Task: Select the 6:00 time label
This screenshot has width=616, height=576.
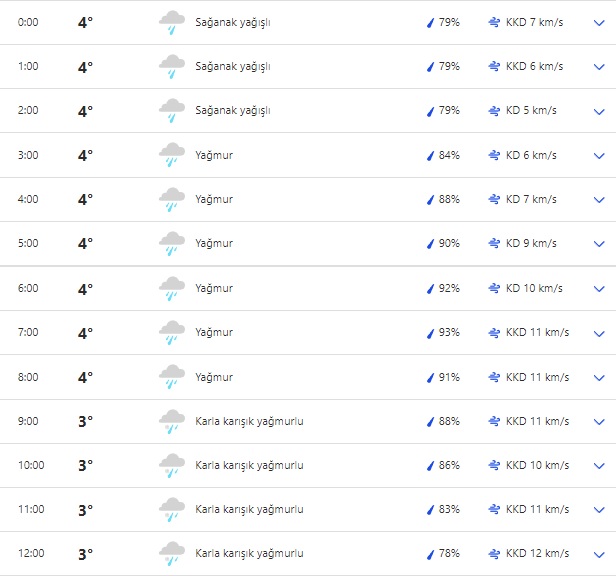Action: point(28,289)
